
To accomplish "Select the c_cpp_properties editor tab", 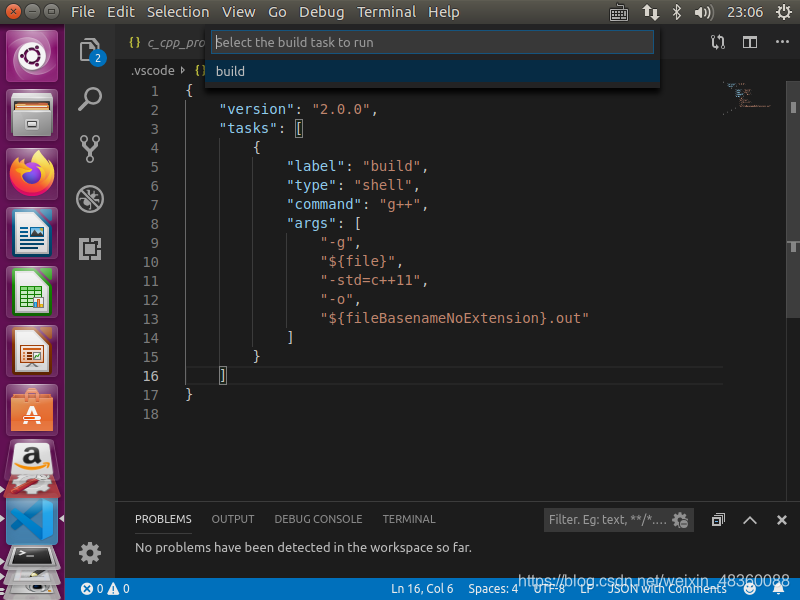I will coord(166,42).
